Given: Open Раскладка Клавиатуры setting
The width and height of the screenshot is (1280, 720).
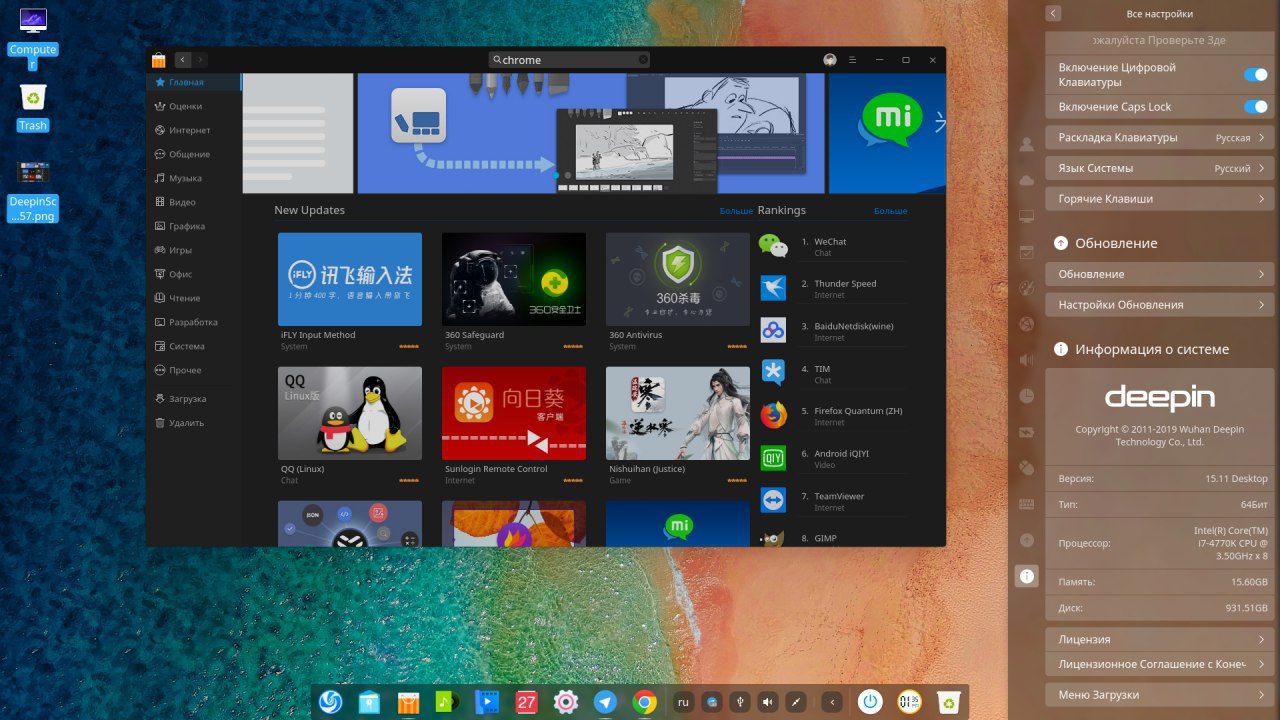Looking at the screenshot, I should click(x=1160, y=138).
